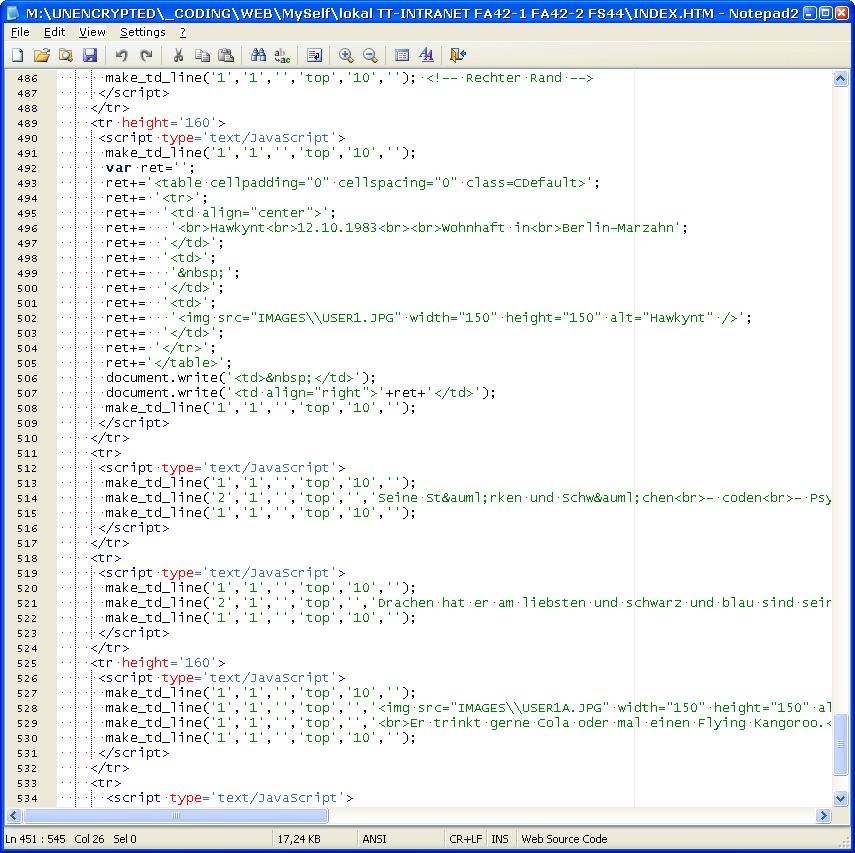
Task: Click the Browse files icon with magnifier
Action: coord(65,55)
